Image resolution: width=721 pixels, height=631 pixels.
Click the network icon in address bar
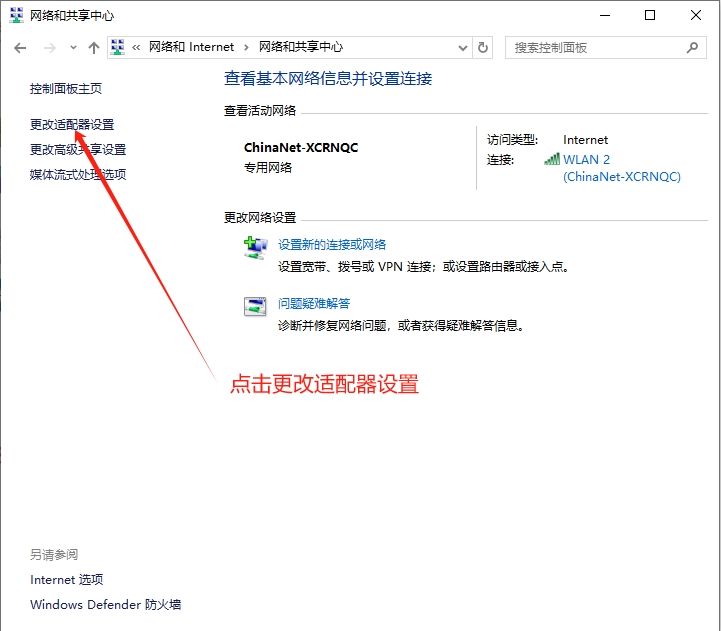[x=118, y=47]
